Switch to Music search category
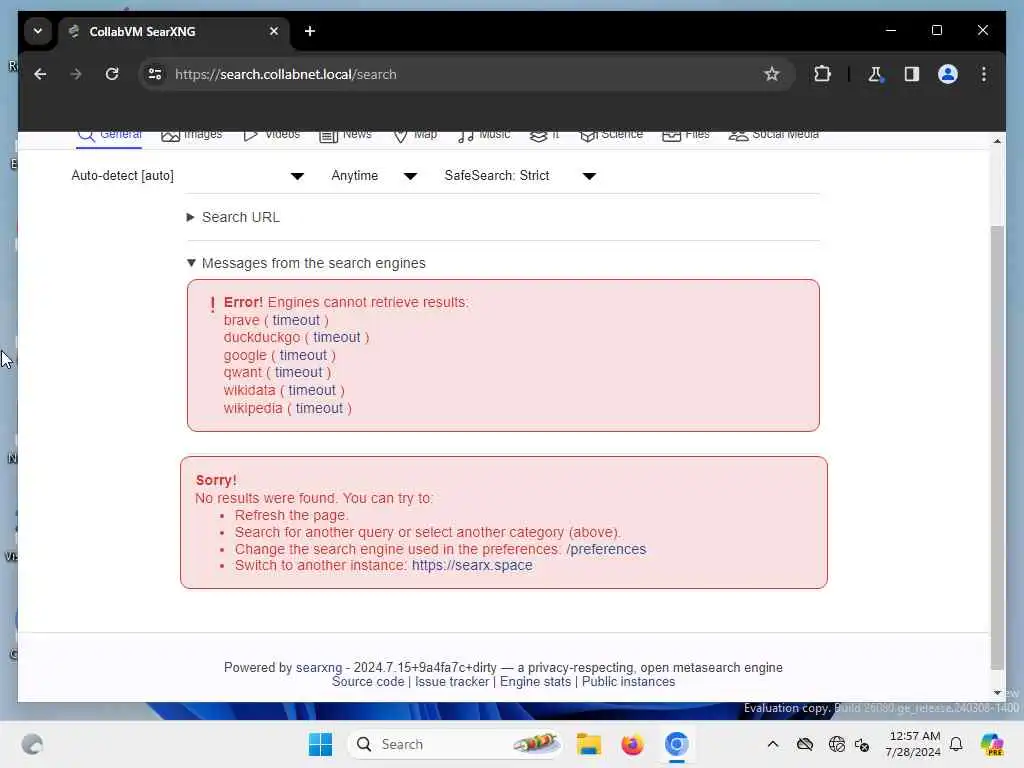 tap(484, 135)
